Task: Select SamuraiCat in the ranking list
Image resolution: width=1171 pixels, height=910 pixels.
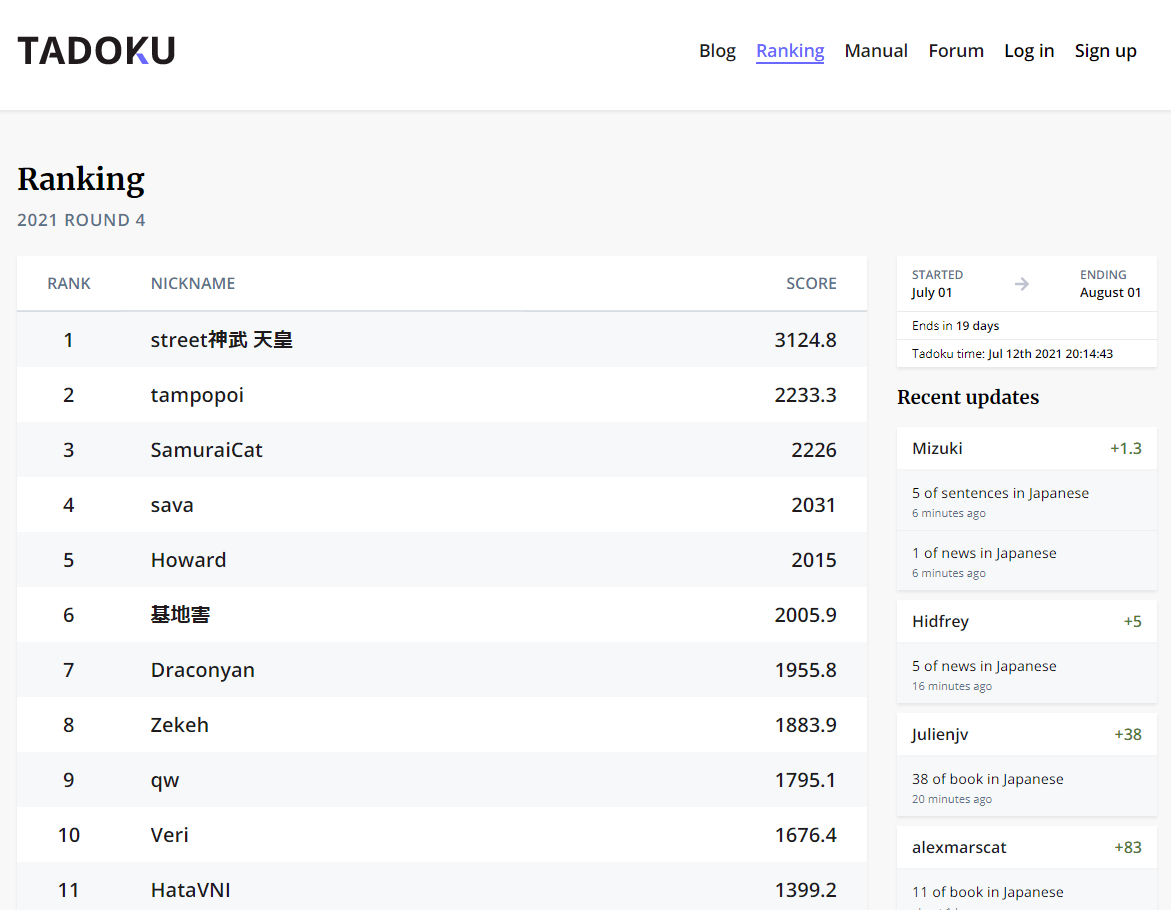Action: (x=206, y=450)
